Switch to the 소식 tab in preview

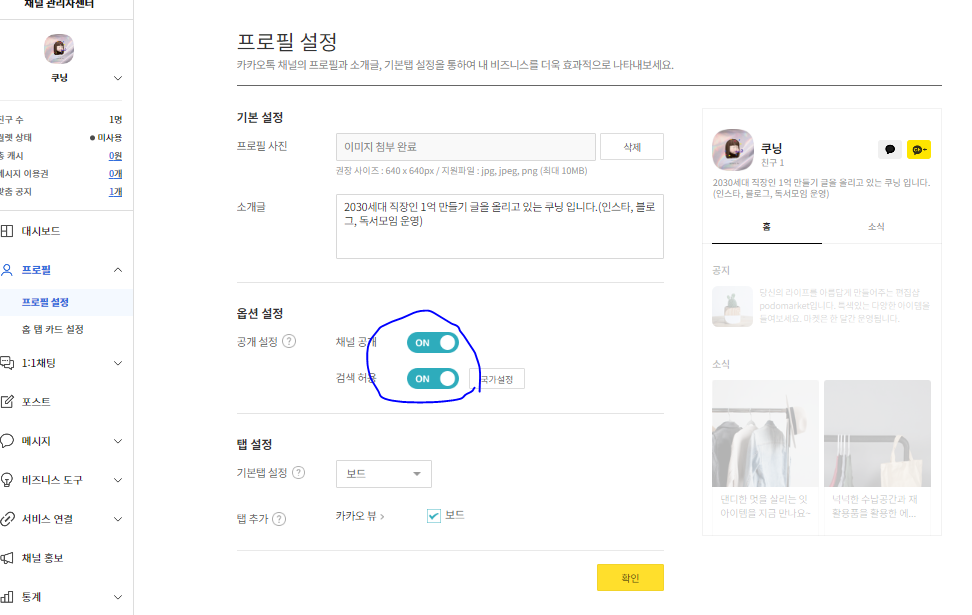pos(876,227)
